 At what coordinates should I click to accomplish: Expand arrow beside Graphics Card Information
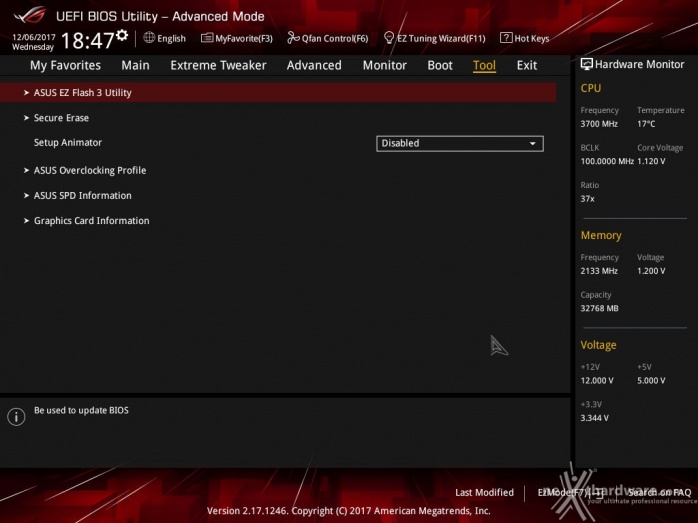[x=26, y=220]
